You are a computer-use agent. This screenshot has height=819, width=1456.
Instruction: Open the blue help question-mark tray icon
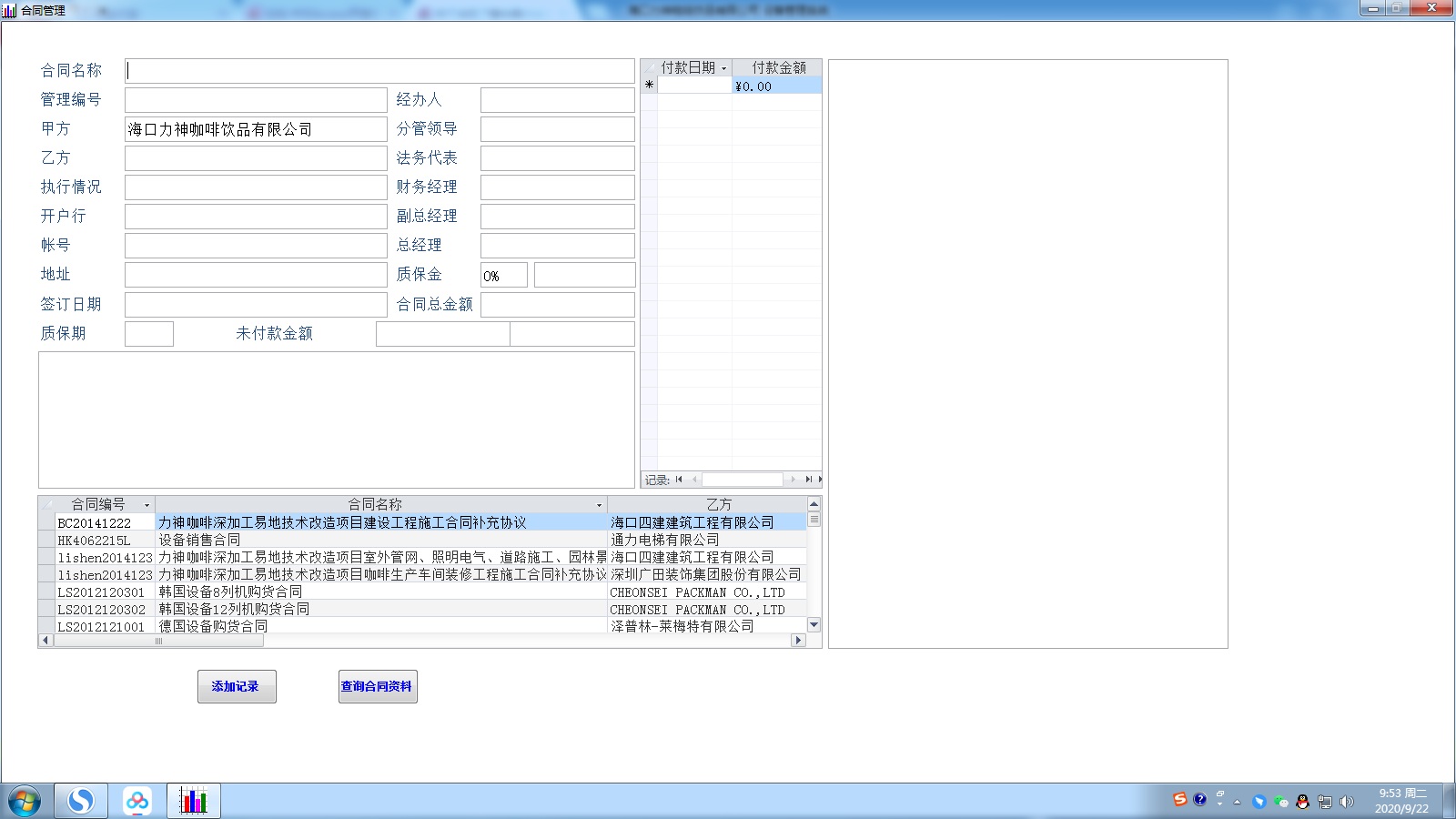(x=1200, y=800)
